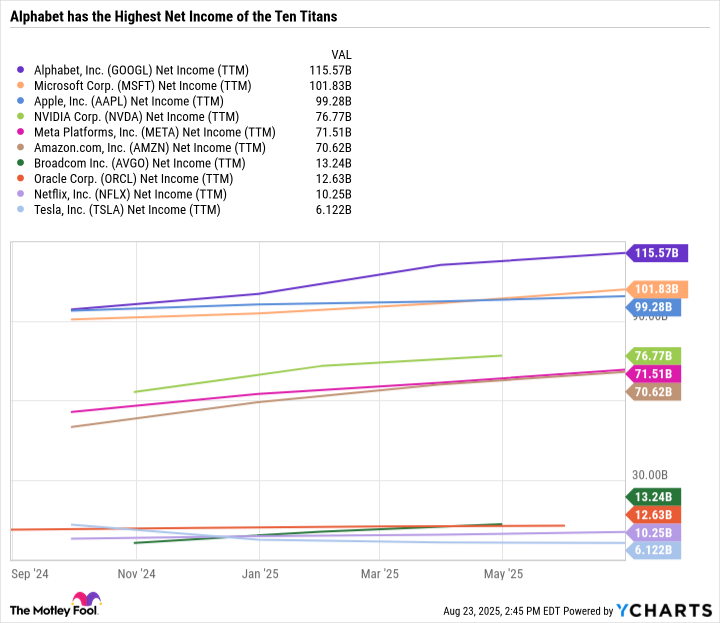Image resolution: width=720 pixels, height=623 pixels.
Task: Click the purple Alphabet legend dot
Action: pyautogui.click(x=22, y=70)
